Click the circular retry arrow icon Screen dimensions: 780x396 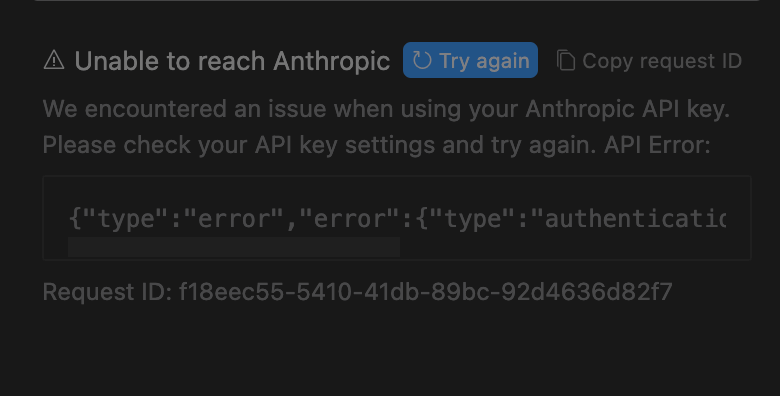422,60
